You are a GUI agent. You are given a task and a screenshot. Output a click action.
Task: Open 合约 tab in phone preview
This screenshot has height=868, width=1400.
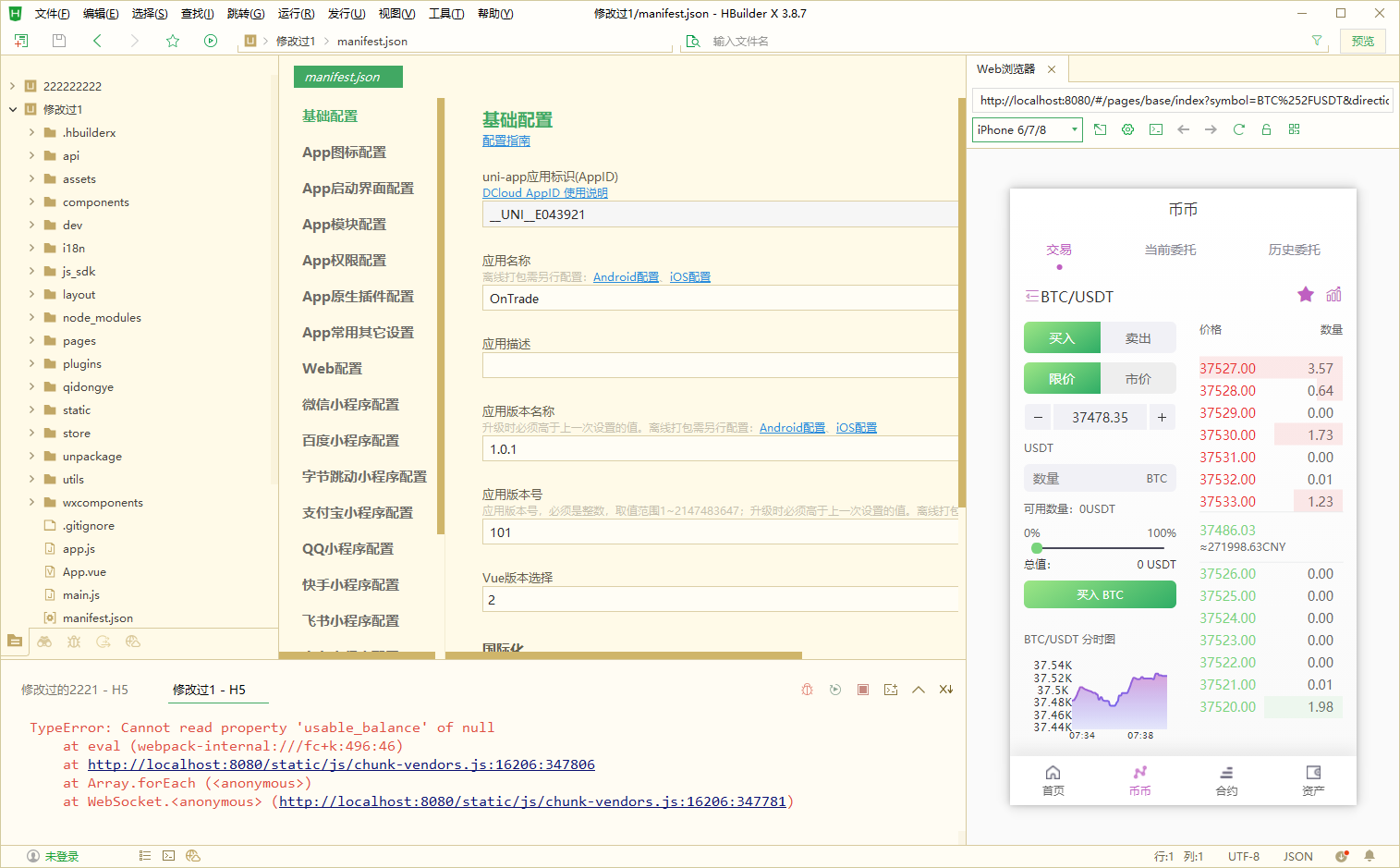coord(1226,781)
